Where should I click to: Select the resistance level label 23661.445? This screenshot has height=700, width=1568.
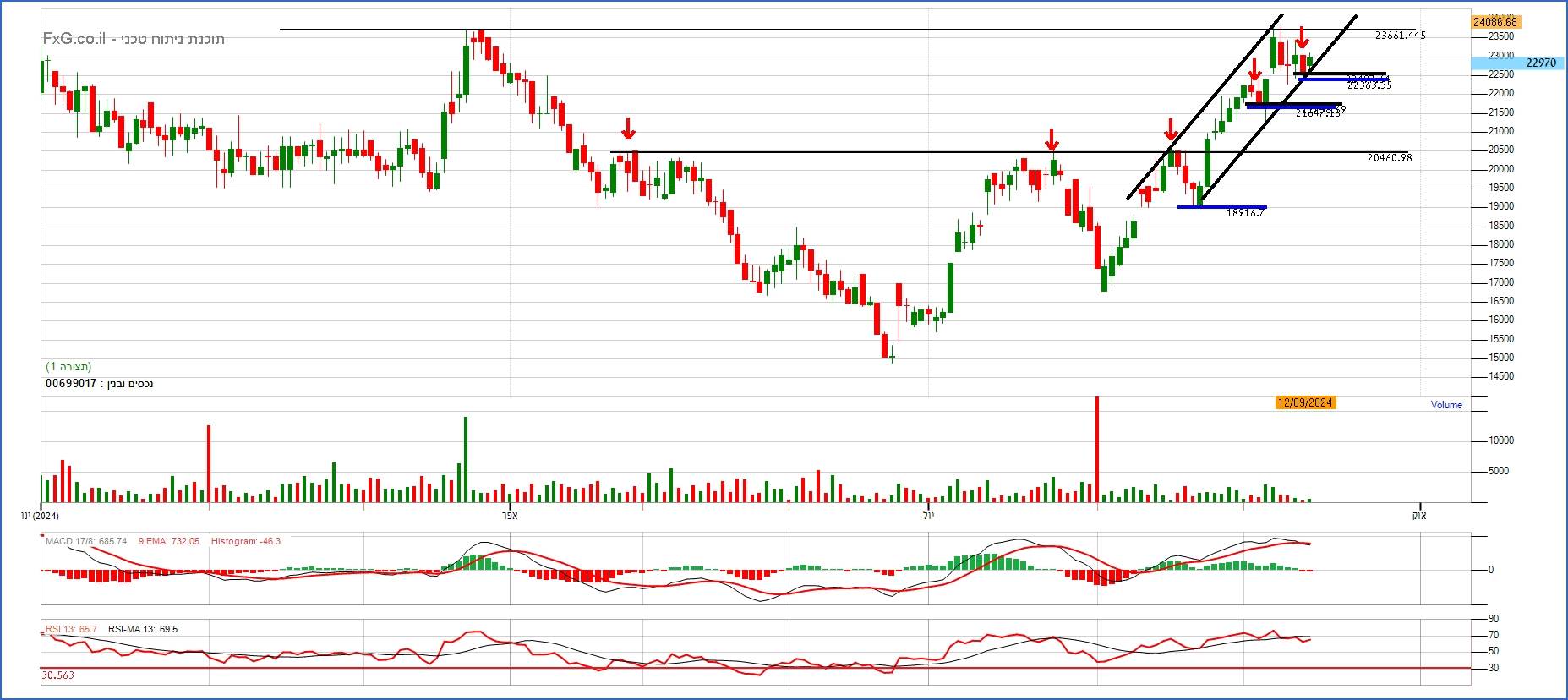(1401, 36)
